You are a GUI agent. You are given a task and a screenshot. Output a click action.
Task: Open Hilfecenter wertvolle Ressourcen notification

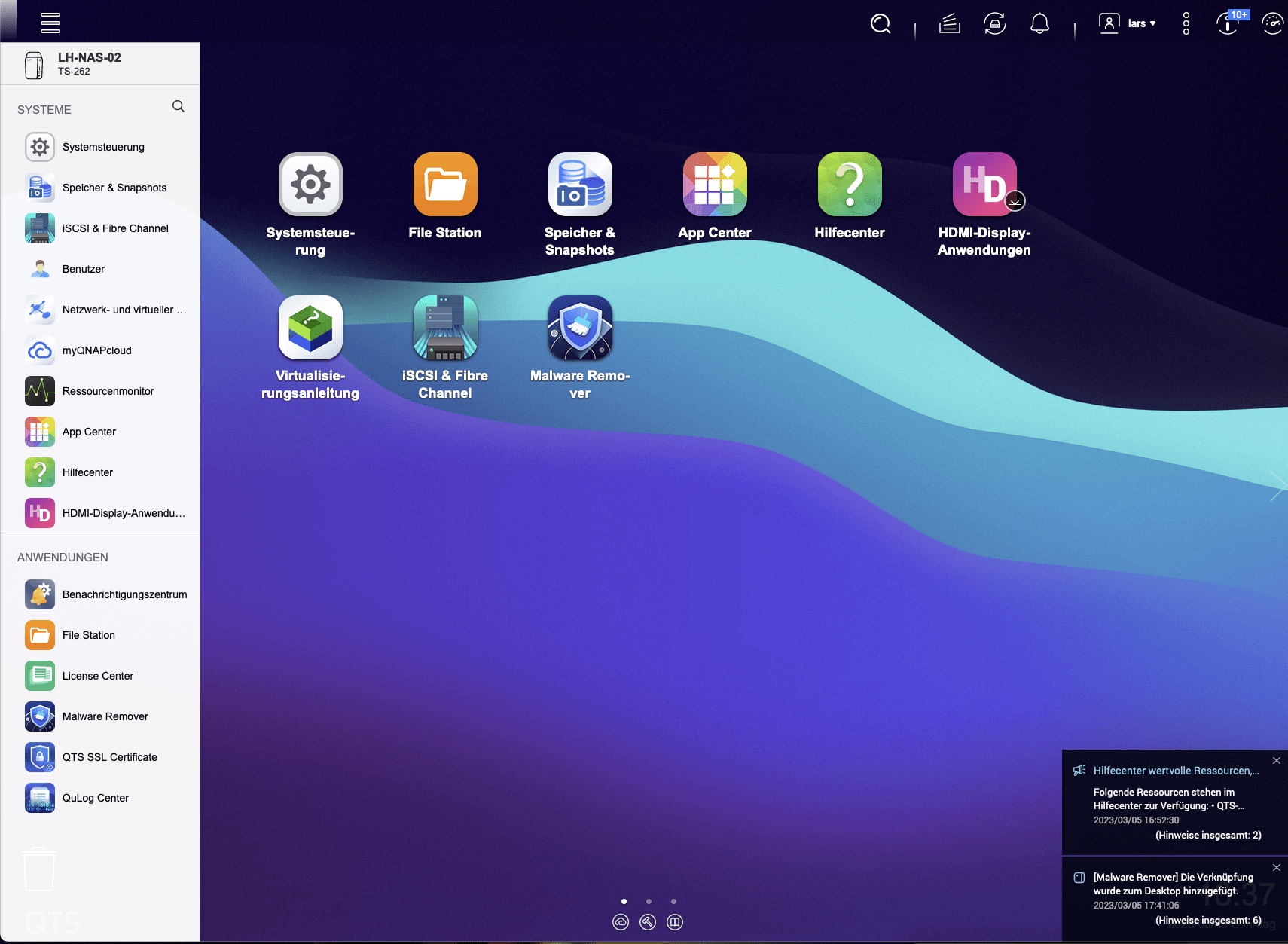pos(1174,802)
